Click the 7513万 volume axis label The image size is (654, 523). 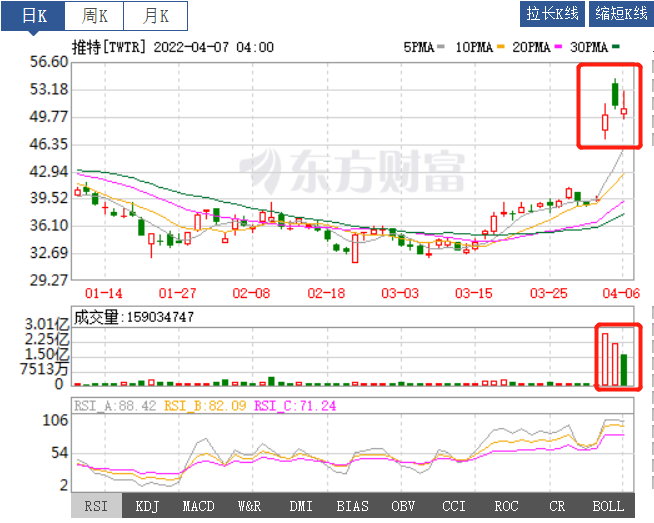[x=45, y=369]
